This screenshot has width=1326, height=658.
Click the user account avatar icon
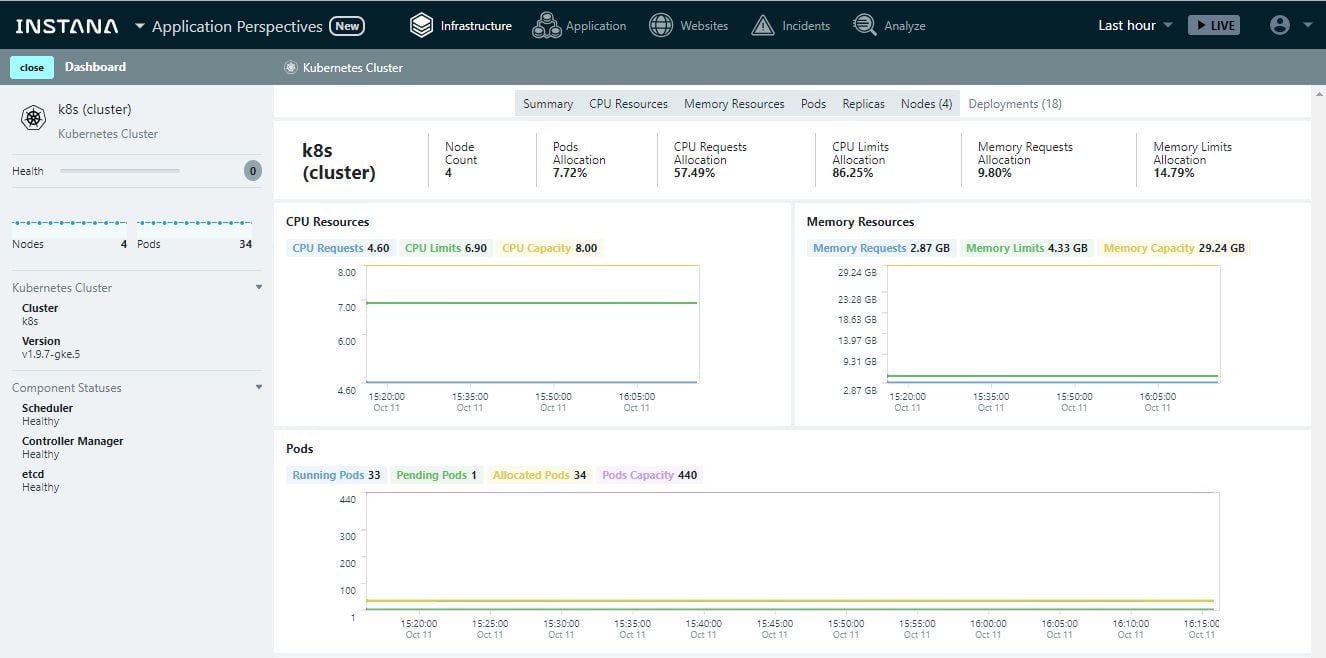coord(1279,26)
